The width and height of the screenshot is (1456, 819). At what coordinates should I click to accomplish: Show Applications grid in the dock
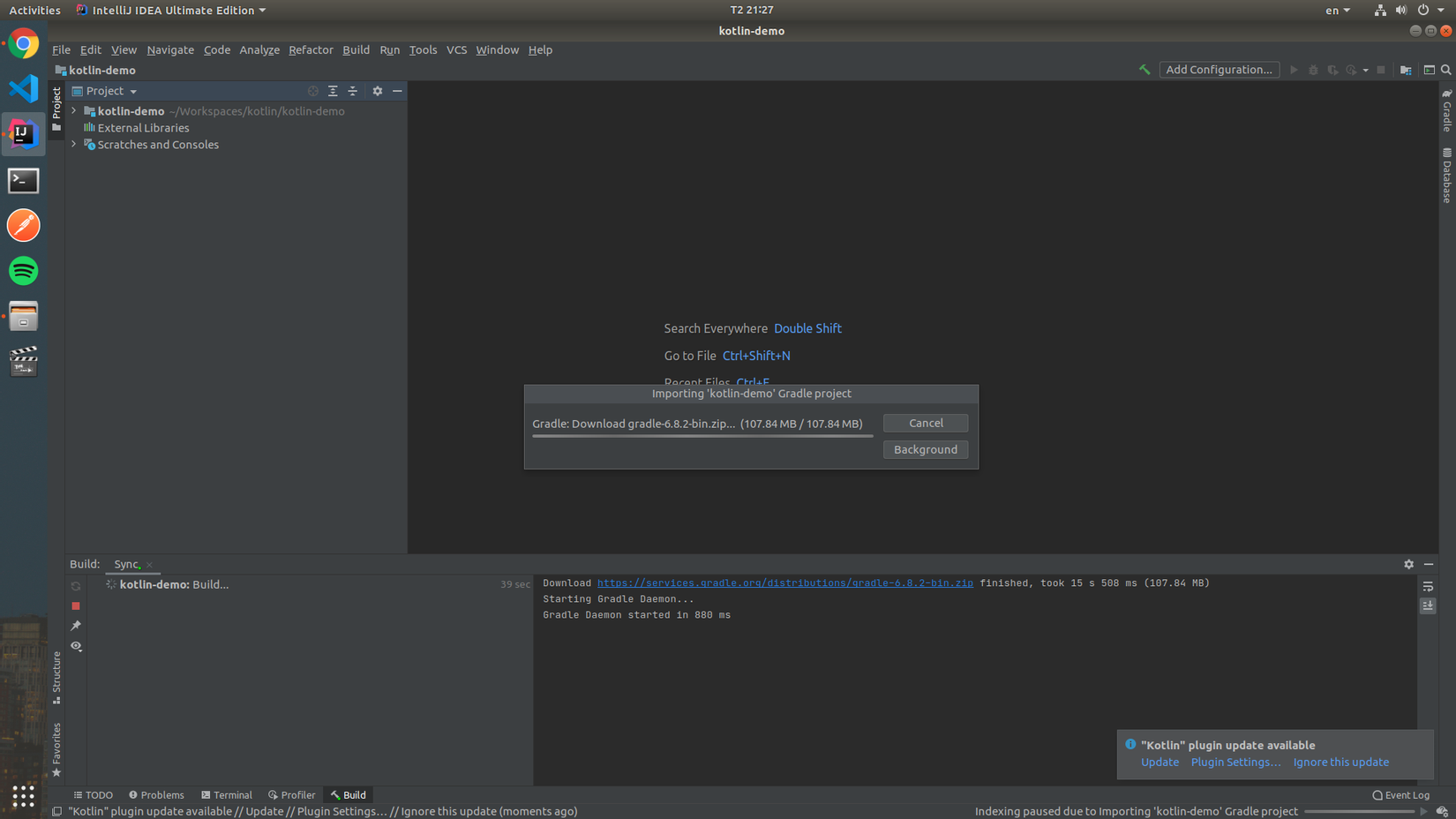24,796
